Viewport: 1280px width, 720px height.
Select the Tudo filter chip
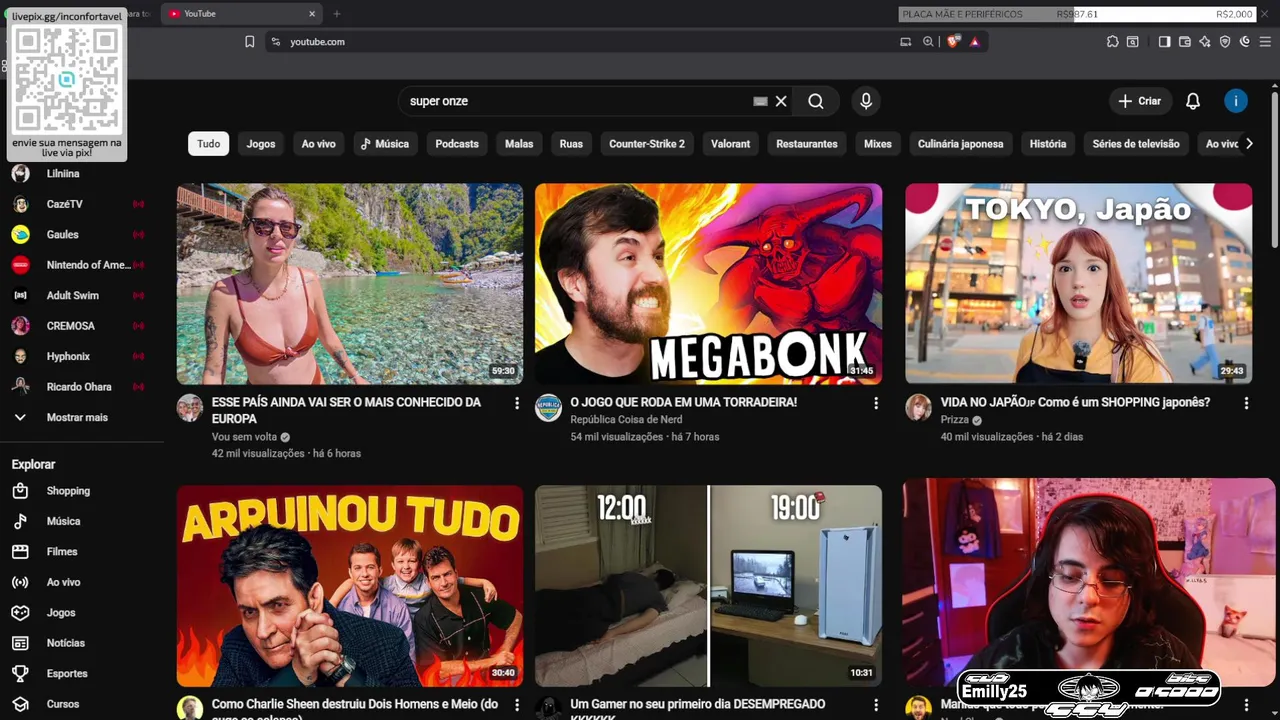(x=209, y=144)
